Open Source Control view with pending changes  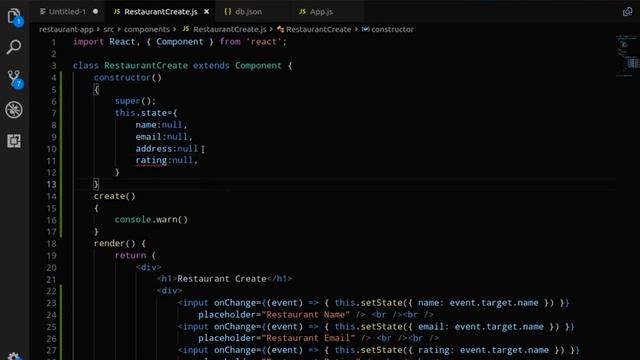coord(15,79)
